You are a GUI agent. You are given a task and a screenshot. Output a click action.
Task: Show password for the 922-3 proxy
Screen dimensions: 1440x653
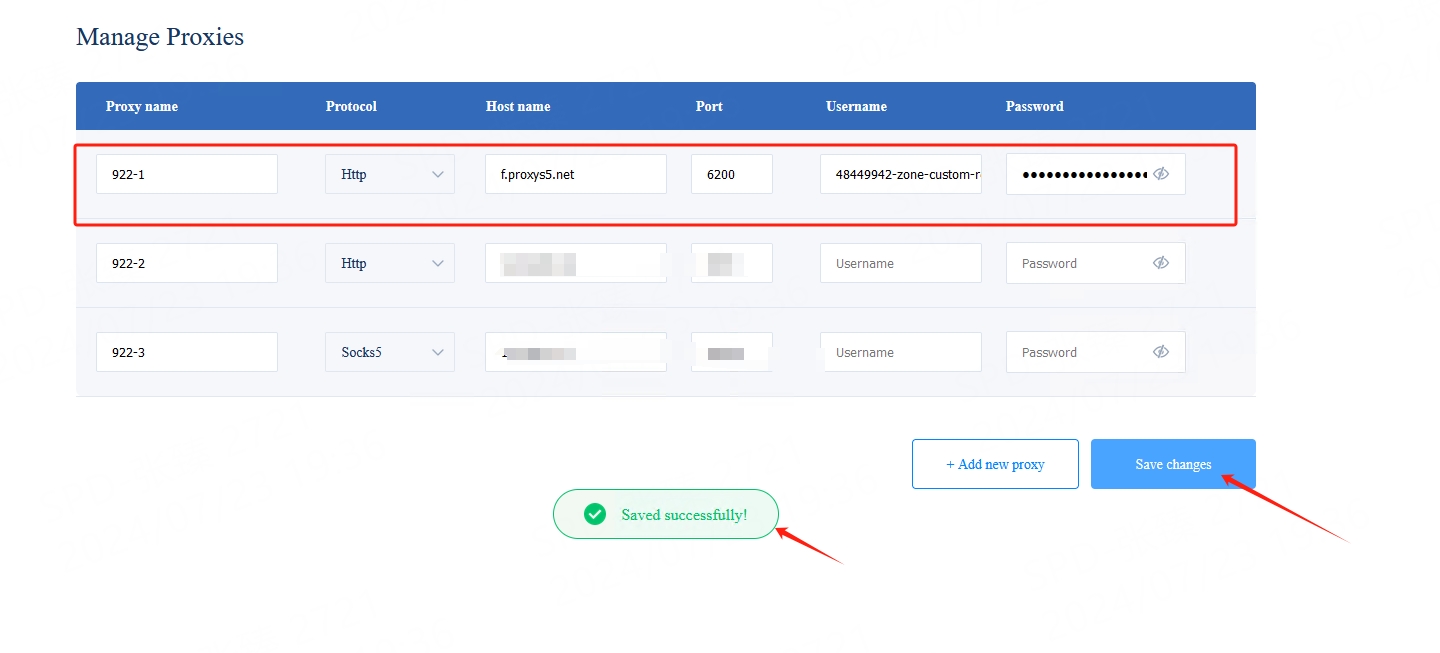click(1160, 352)
